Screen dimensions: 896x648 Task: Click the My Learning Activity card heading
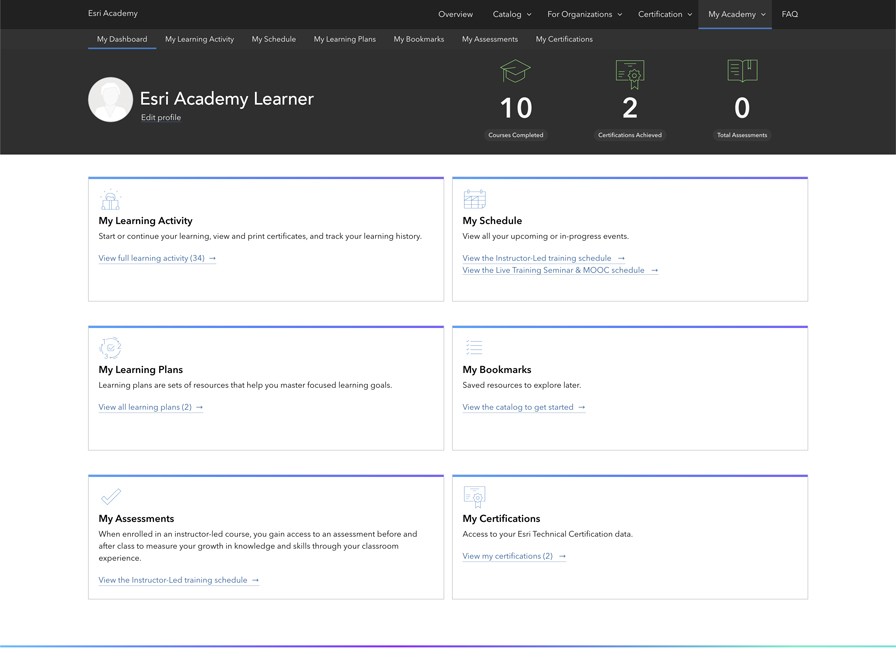(146, 221)
